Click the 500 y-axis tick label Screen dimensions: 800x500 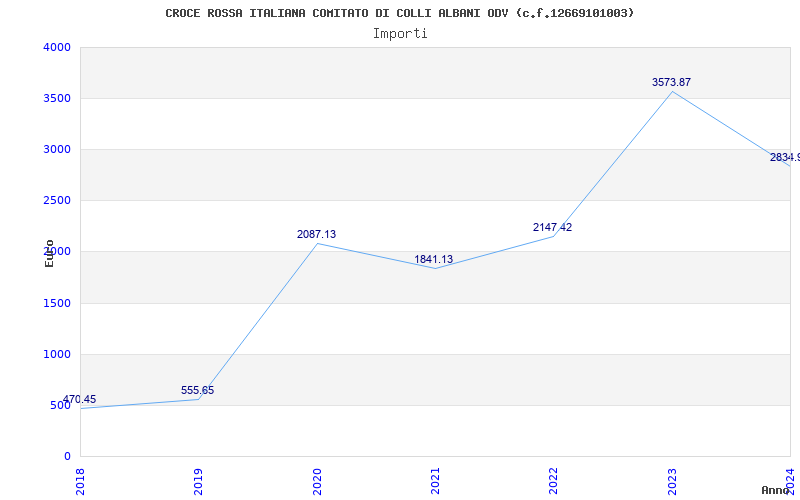coord(61,406)
